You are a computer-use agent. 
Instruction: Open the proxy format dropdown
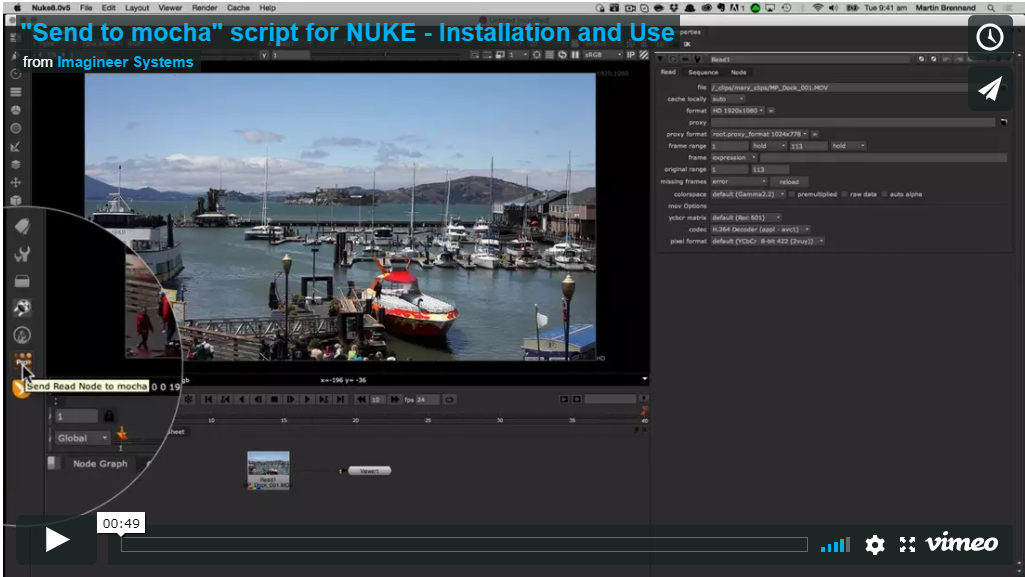(760, 134)
